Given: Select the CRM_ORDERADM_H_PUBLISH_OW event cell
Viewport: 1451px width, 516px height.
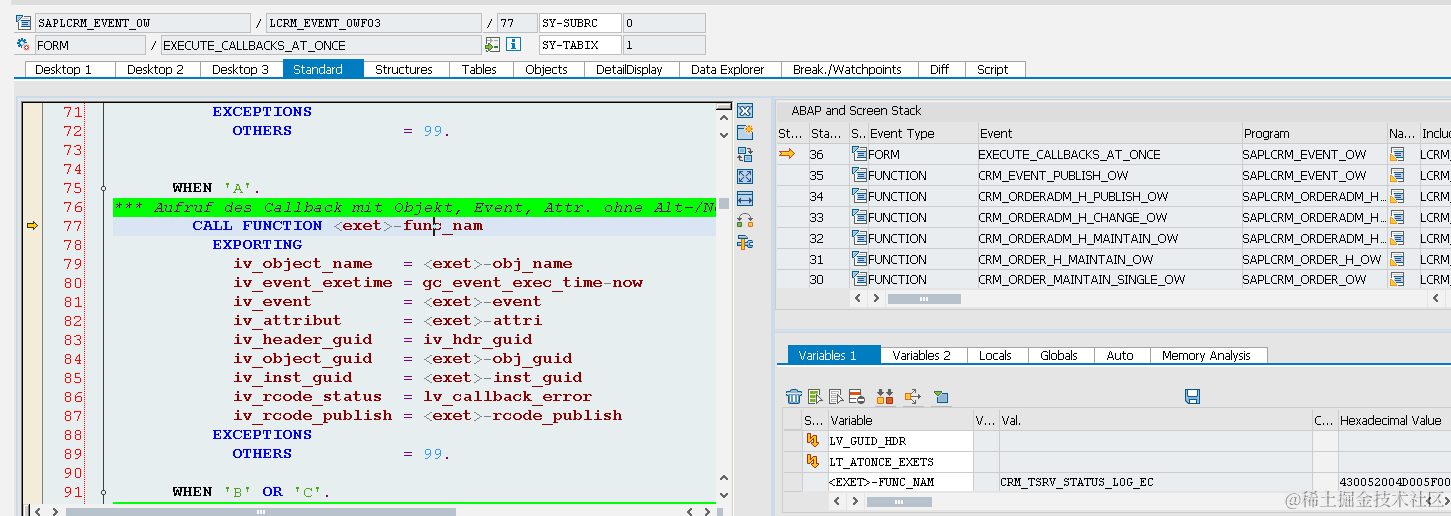Looking at the screenshot, I should pyautogui.click(x=1108, y=196).
